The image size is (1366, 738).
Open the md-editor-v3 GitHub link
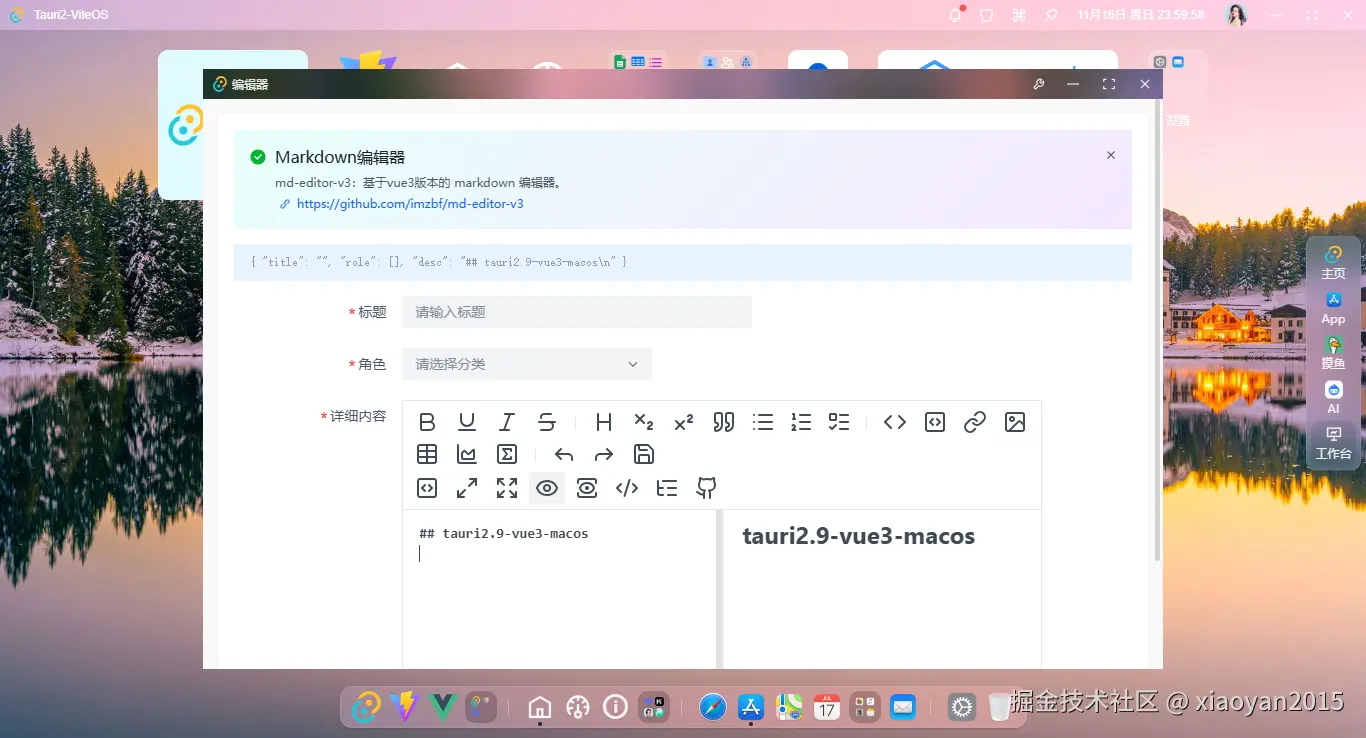(409, 203)
